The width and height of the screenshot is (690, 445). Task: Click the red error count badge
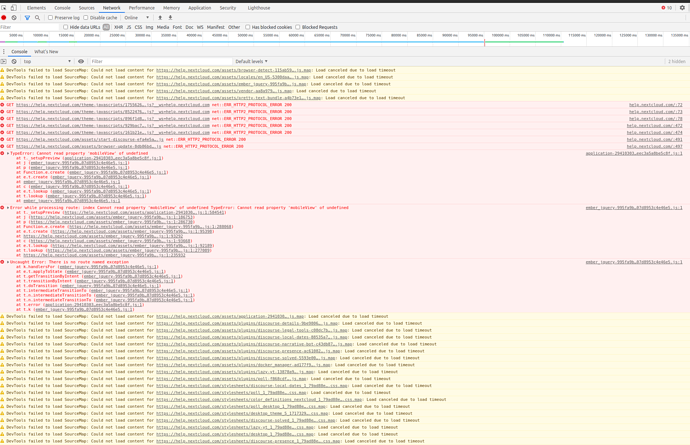pyautogui.click(x=667, y=8)
